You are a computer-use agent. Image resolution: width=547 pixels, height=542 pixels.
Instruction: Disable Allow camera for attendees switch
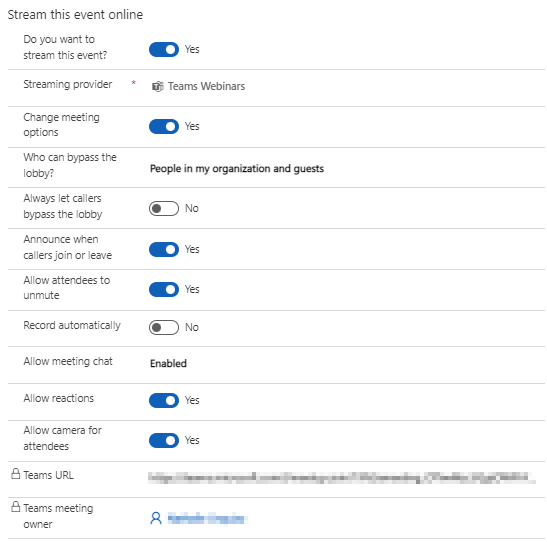[164, 441]
